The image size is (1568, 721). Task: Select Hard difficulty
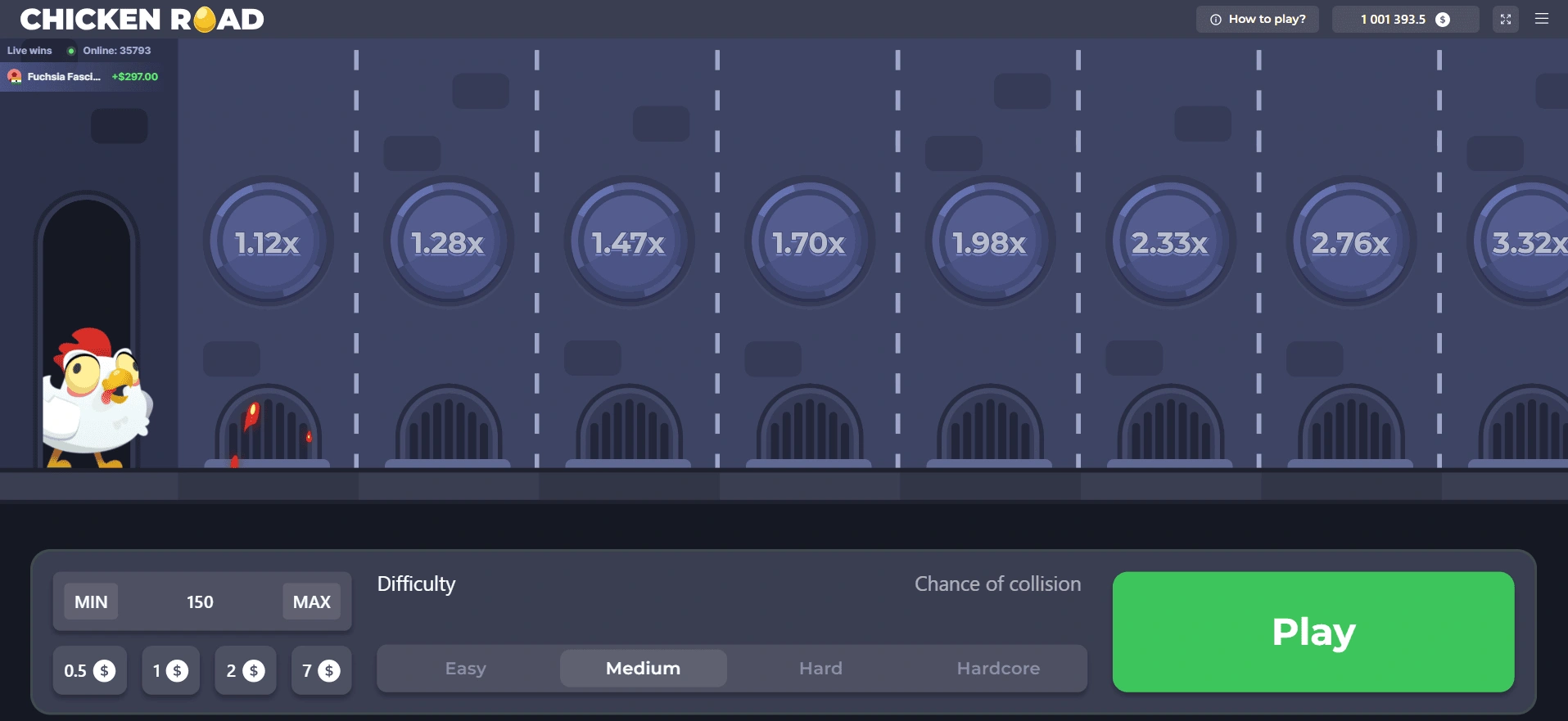820,669
